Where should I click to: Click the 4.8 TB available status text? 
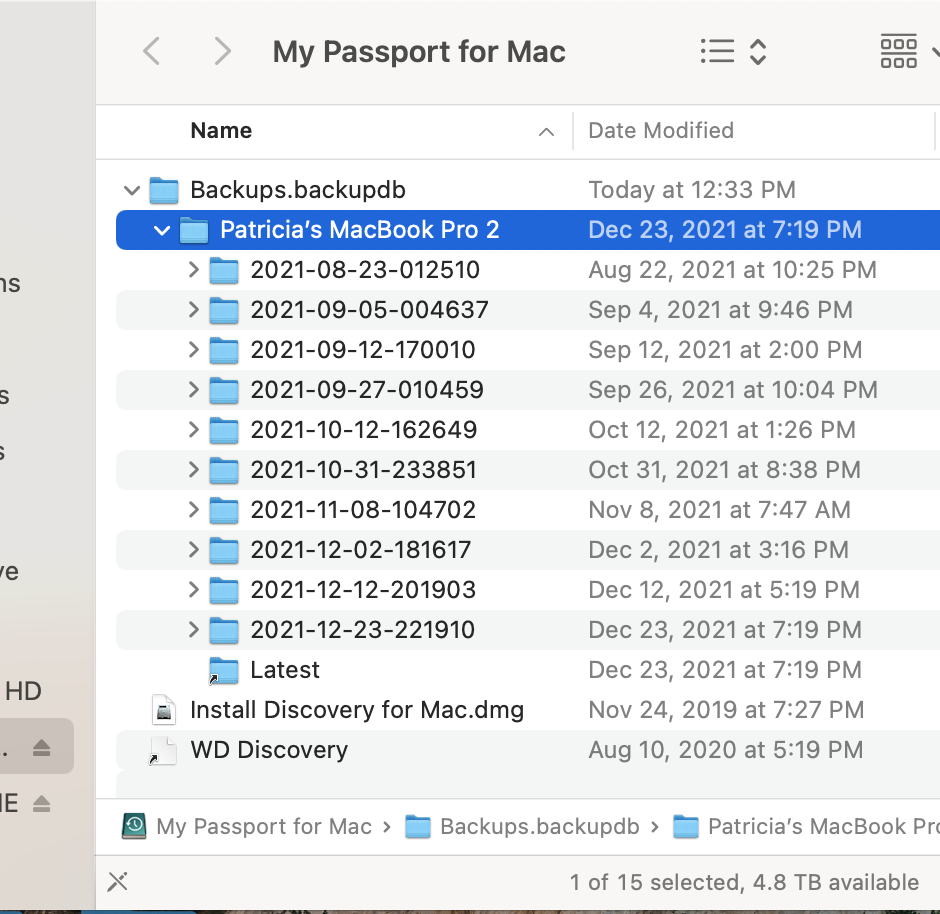836,882
